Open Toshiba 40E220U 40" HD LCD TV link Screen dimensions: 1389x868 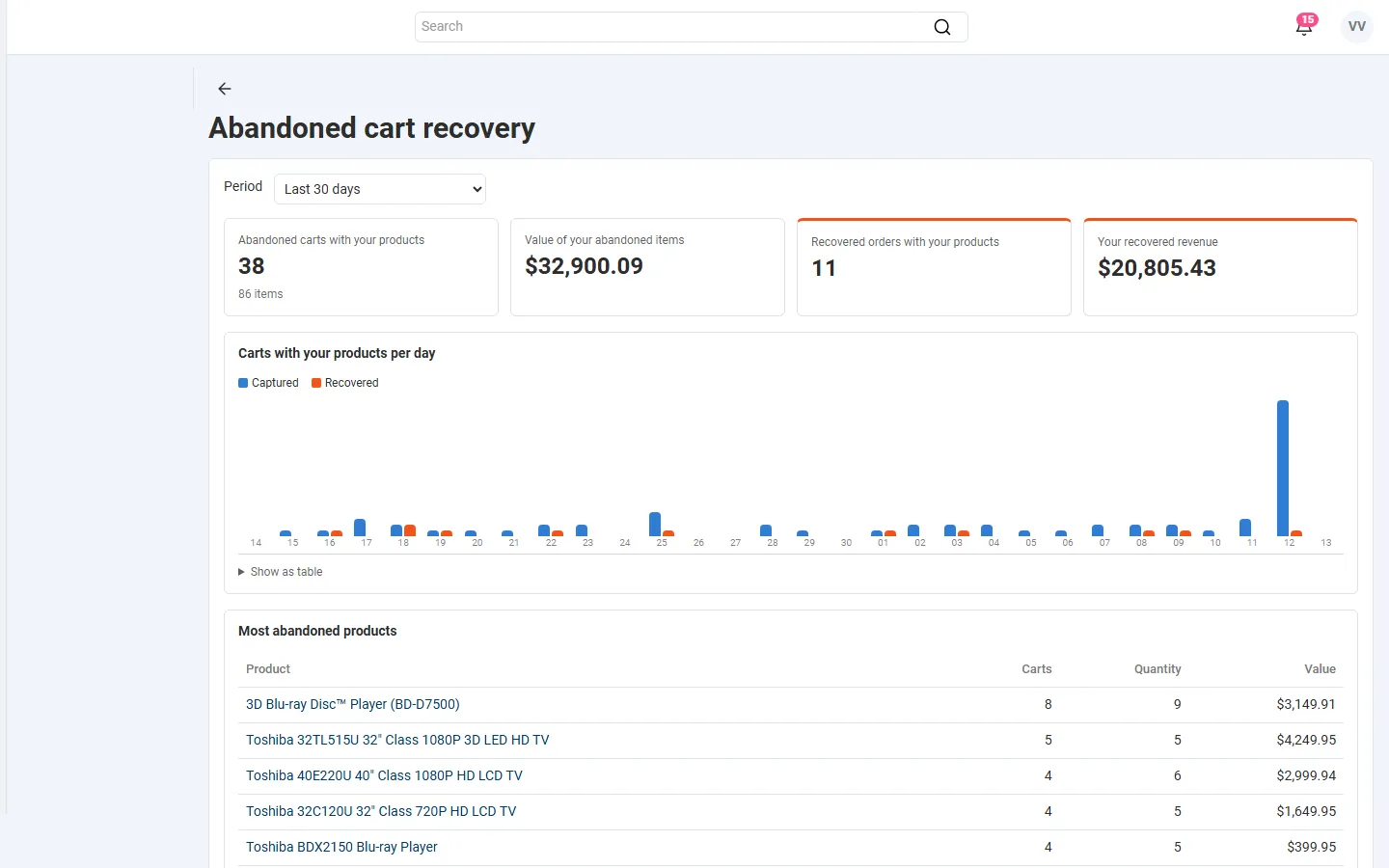[384, 775]
